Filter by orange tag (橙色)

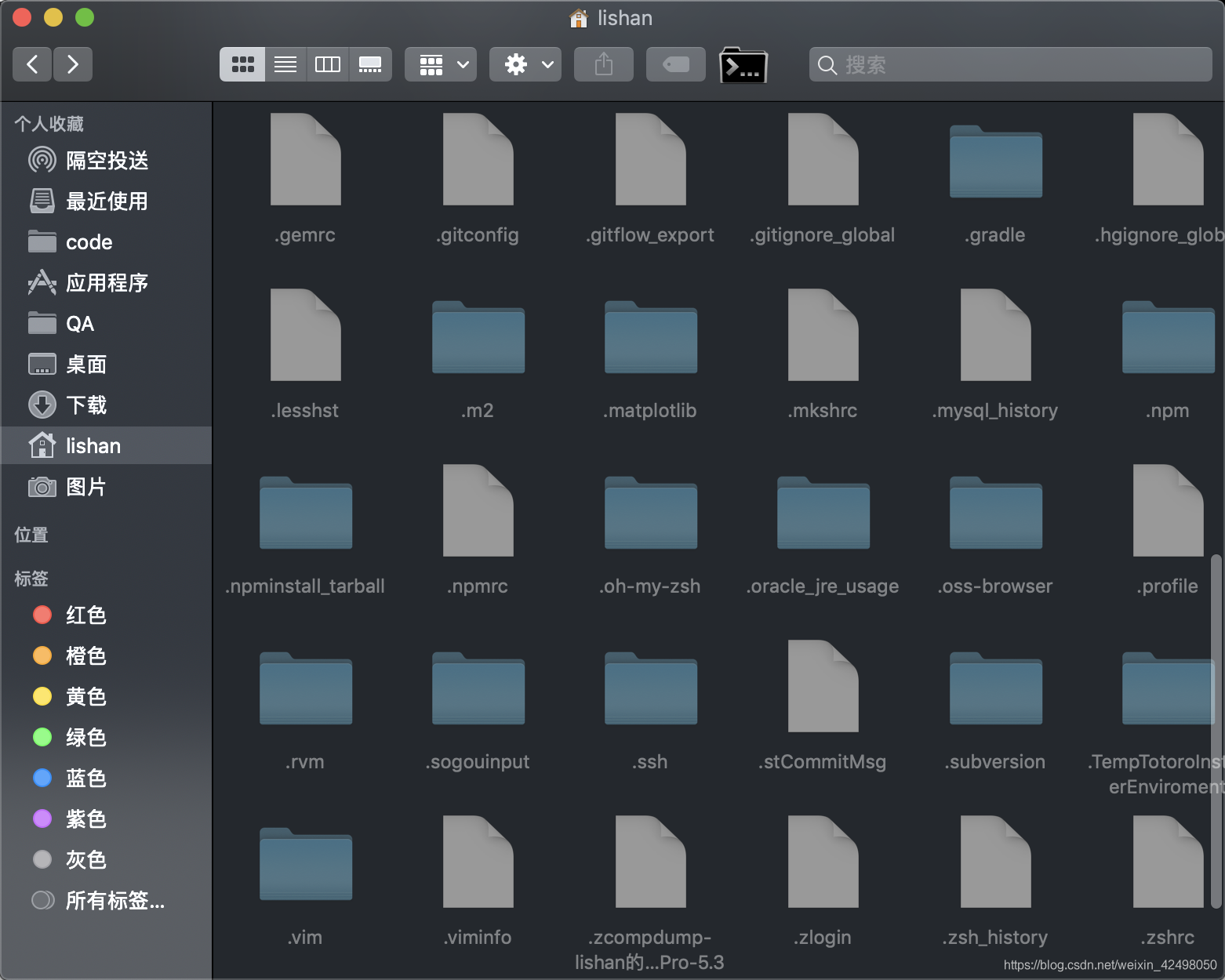tap(107, 656)
